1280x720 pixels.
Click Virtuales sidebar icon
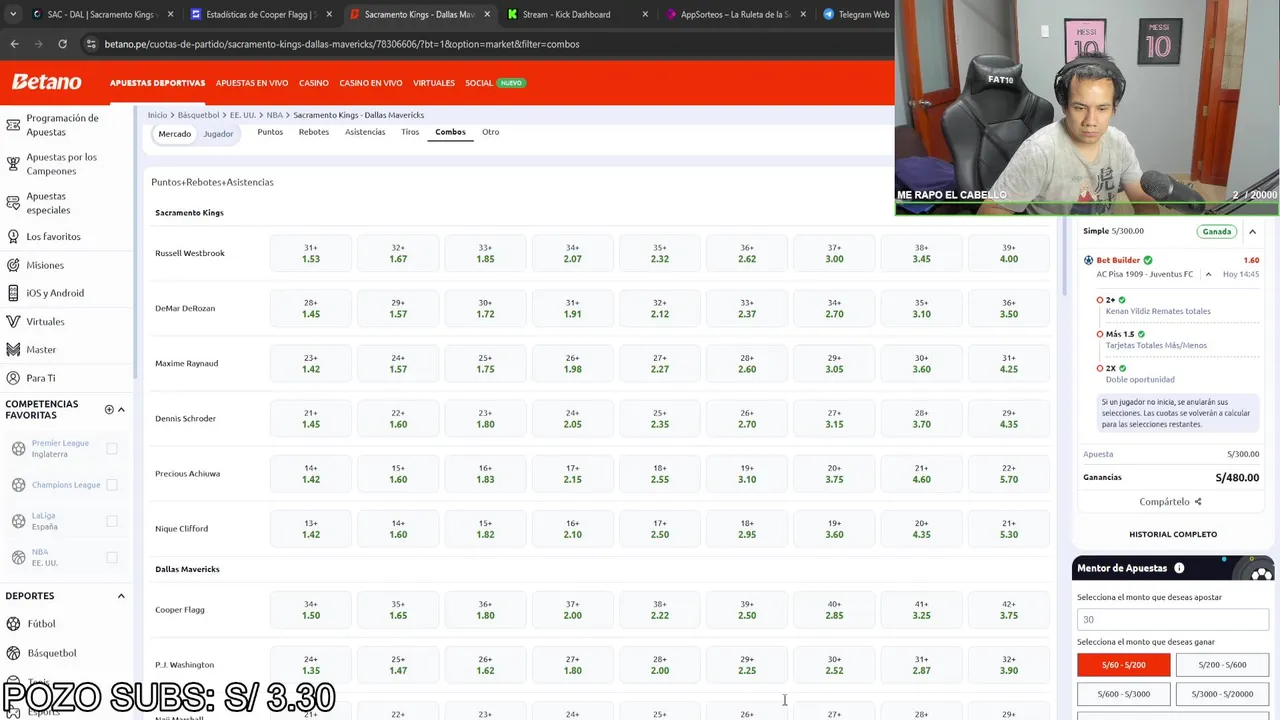[13, 322]
